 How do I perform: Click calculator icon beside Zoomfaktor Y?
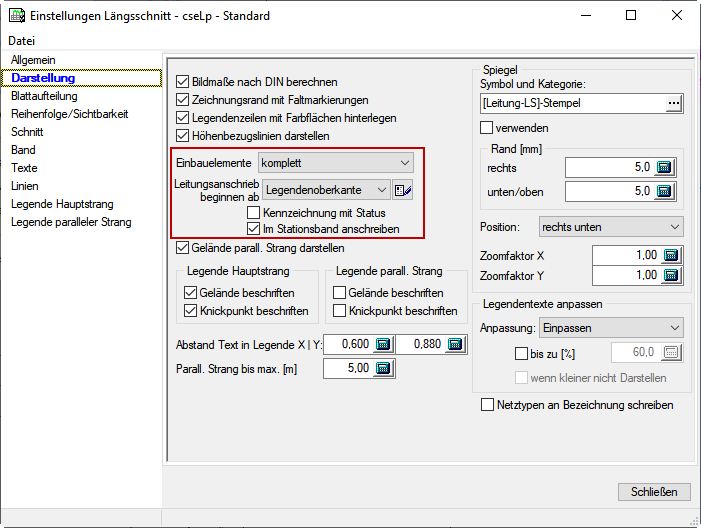point(670,275)
